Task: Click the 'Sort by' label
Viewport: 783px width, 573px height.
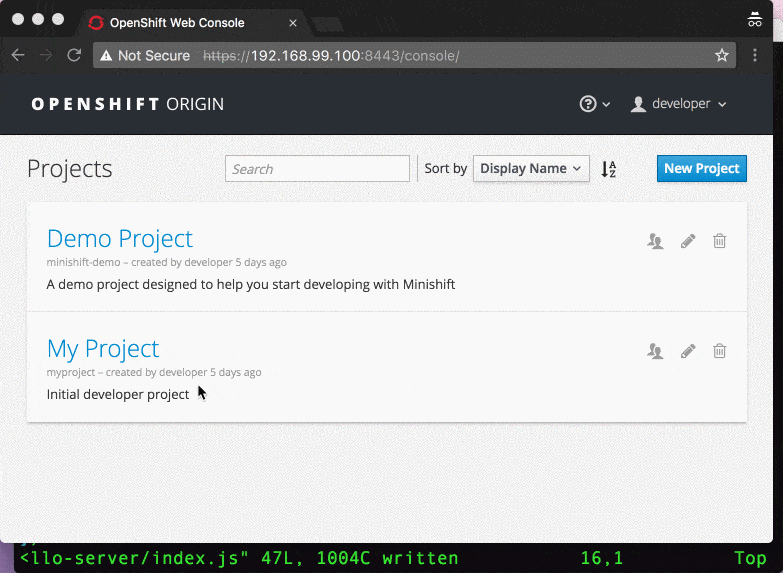Action: 445,168
